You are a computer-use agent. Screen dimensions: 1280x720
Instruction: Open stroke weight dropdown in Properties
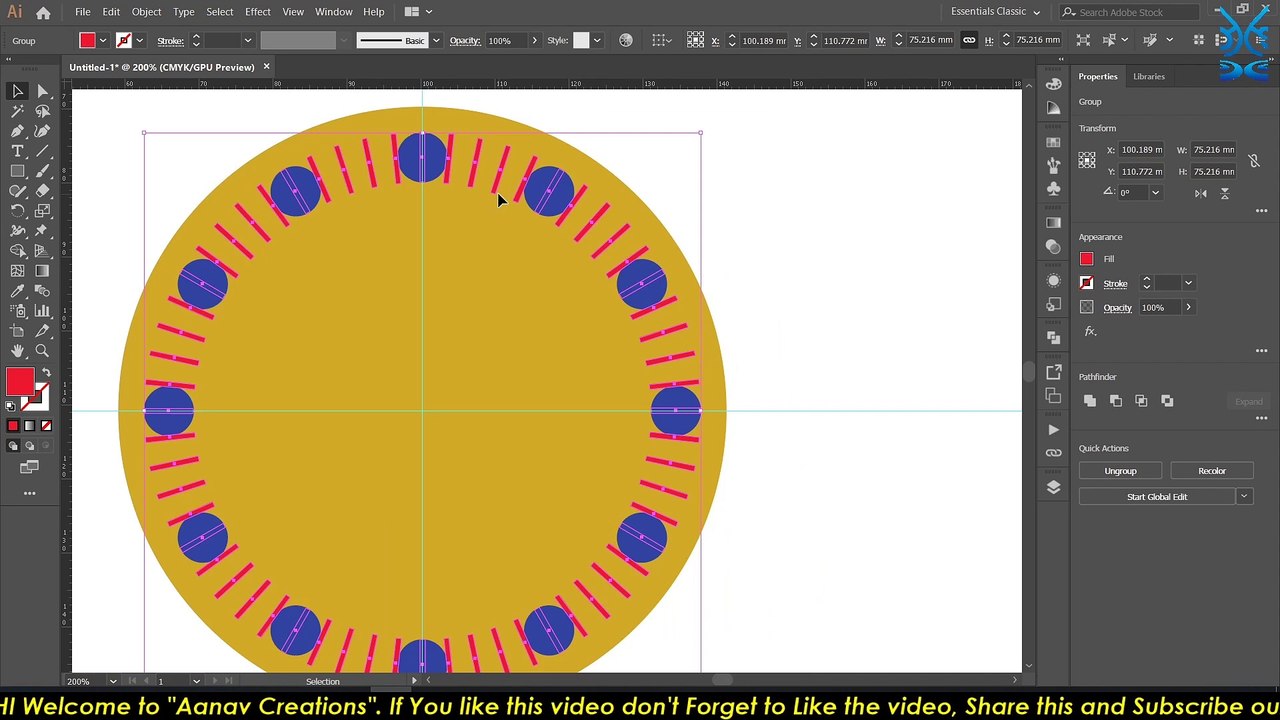click(x=1188, y=284)
